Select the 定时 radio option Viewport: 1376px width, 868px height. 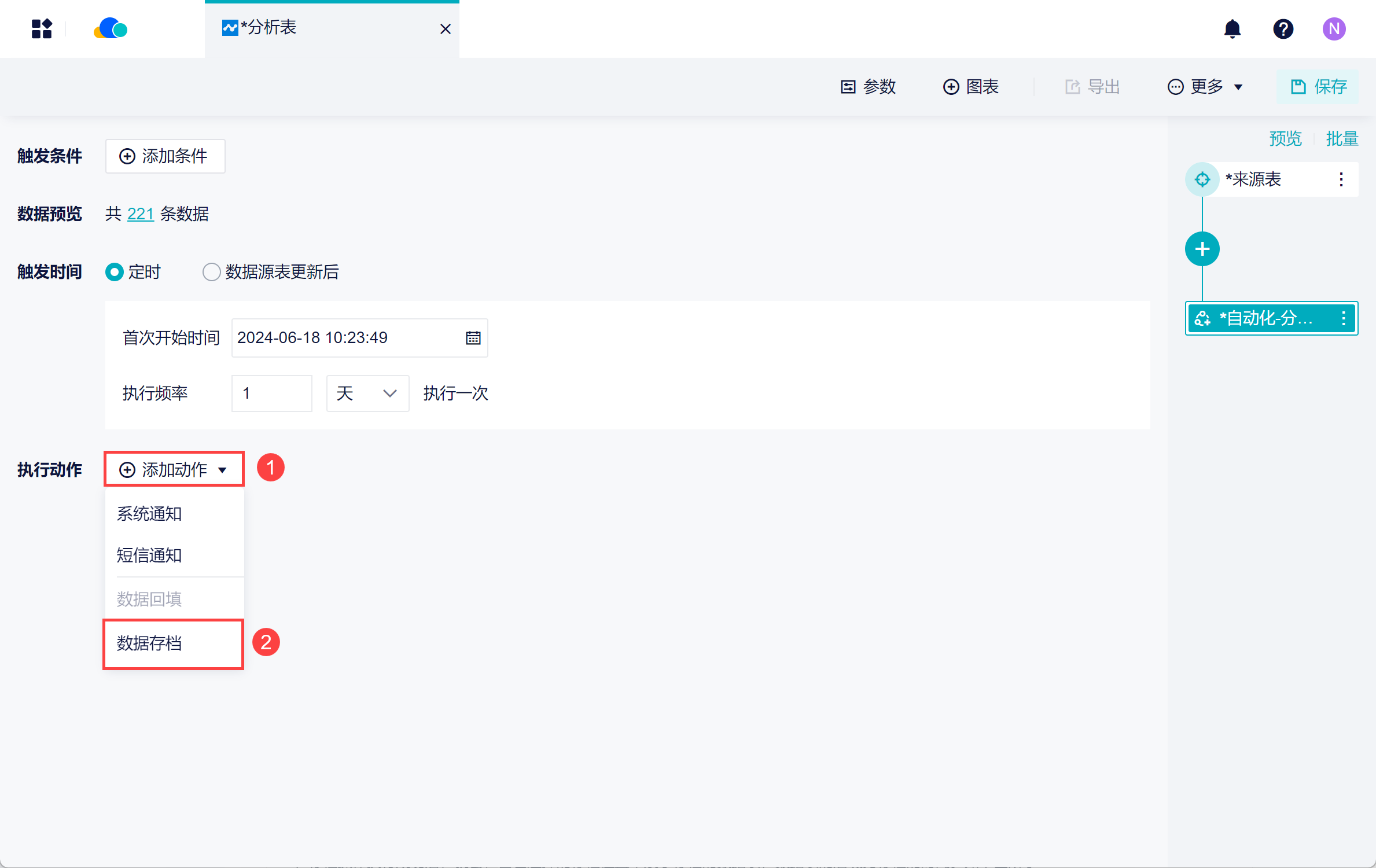click(x=115, y=272)
